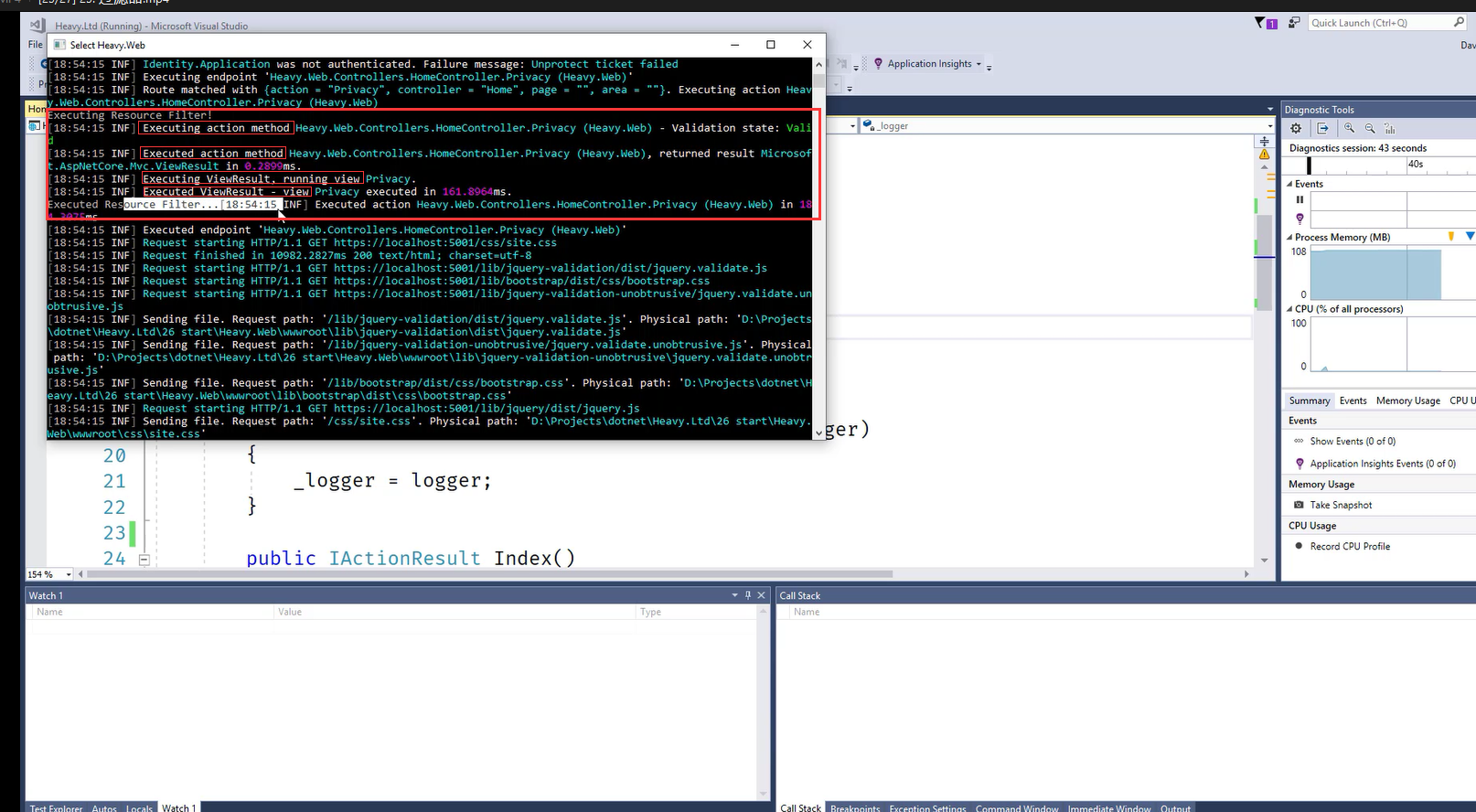Switch to the Test Explorer tab
The height and width of the screenshot is (812, 1476).
pos(56,807)
